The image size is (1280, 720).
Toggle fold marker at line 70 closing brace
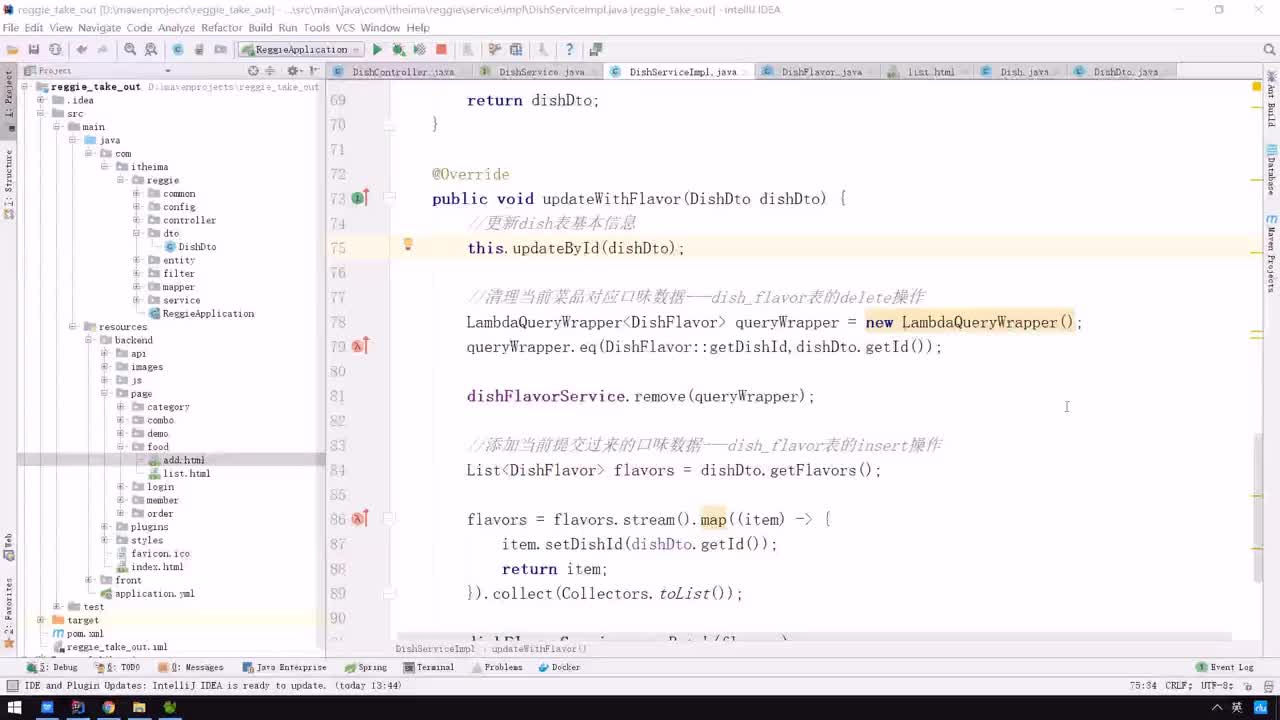(390, 125)
